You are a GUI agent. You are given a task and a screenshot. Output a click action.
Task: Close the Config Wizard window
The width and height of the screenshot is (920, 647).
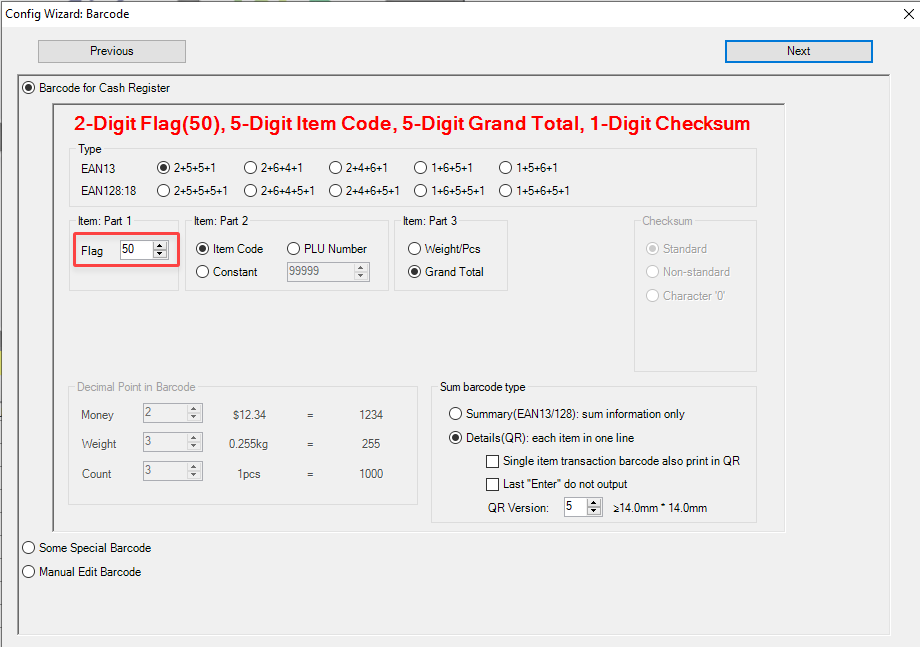pyautogui.click(x=895, y=14)
